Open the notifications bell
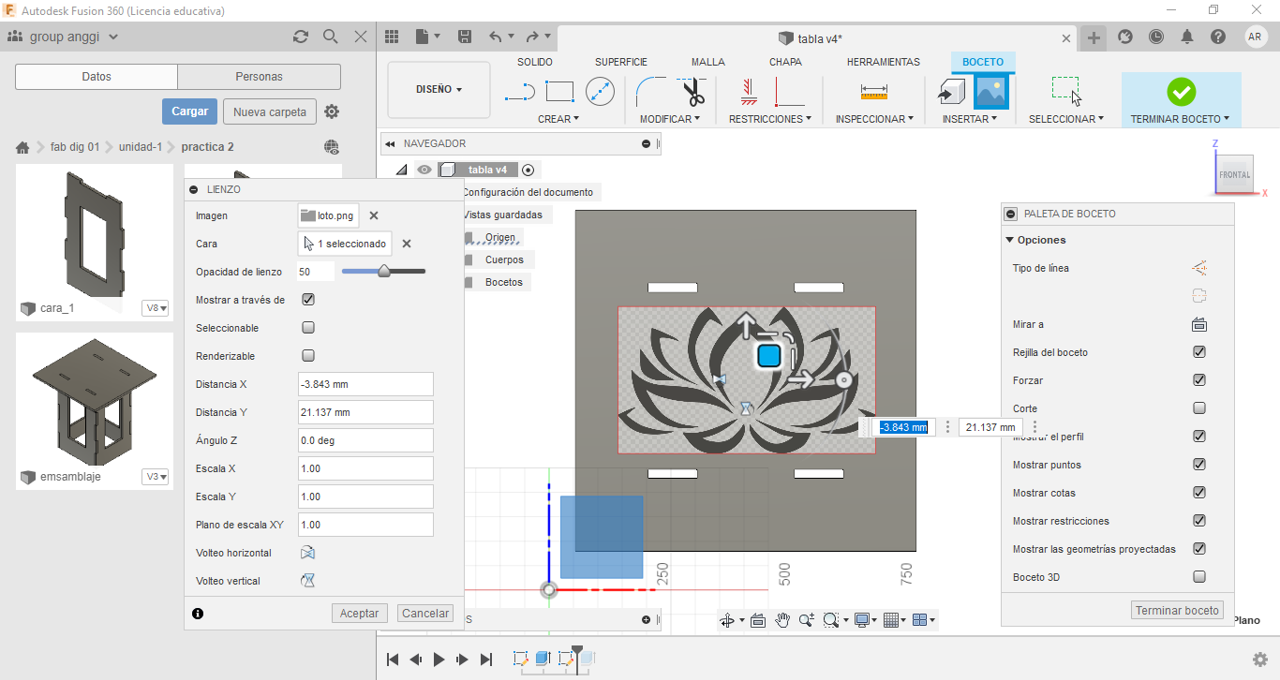 point(1187,36)
